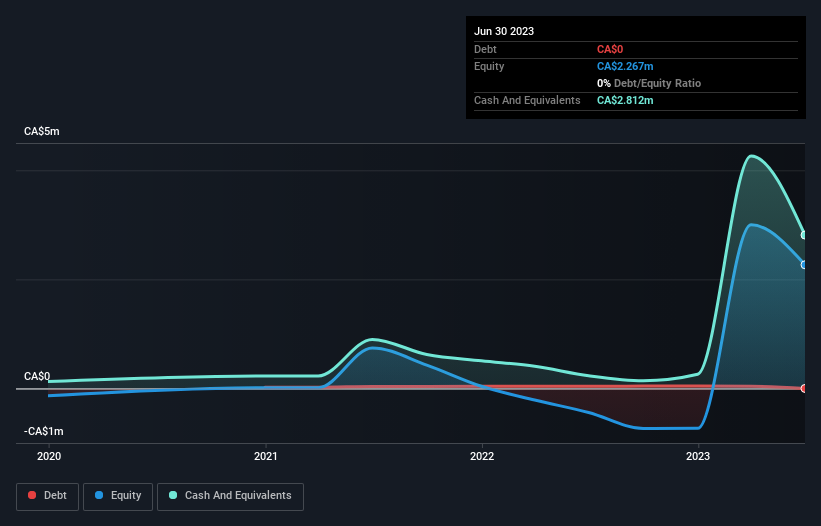821x526 pixels.
Task: Select the 2022 x-axis label
Action: [482, 456]
